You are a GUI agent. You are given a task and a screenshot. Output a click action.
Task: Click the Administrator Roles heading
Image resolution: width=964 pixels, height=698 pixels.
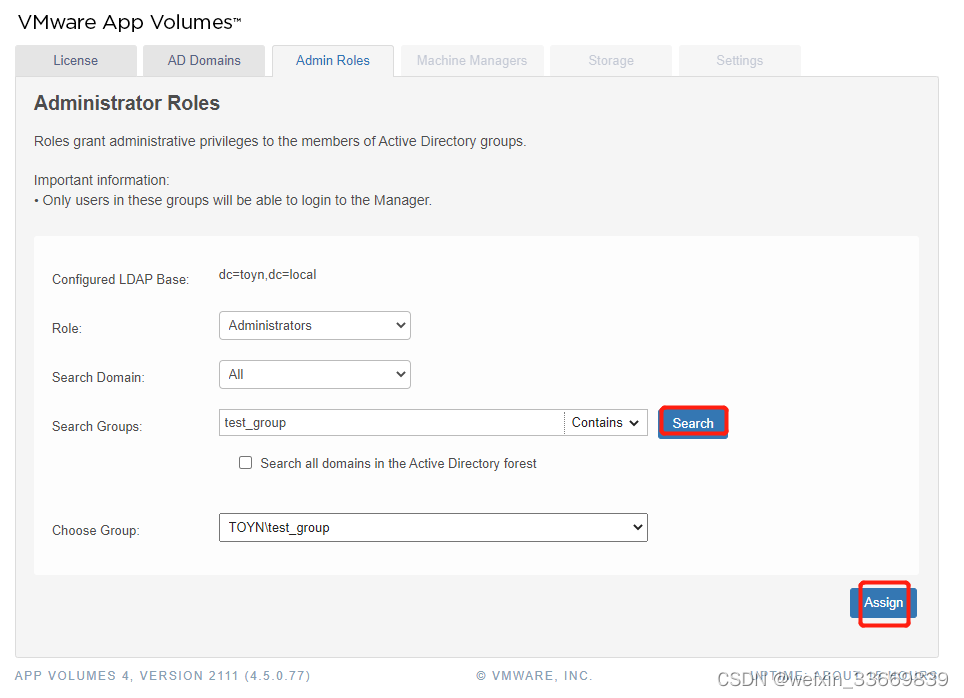[127, 103]
